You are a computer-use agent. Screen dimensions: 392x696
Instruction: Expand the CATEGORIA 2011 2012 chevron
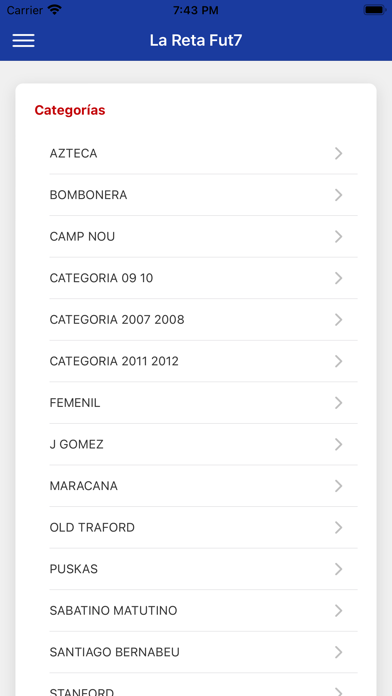(338, 361)
